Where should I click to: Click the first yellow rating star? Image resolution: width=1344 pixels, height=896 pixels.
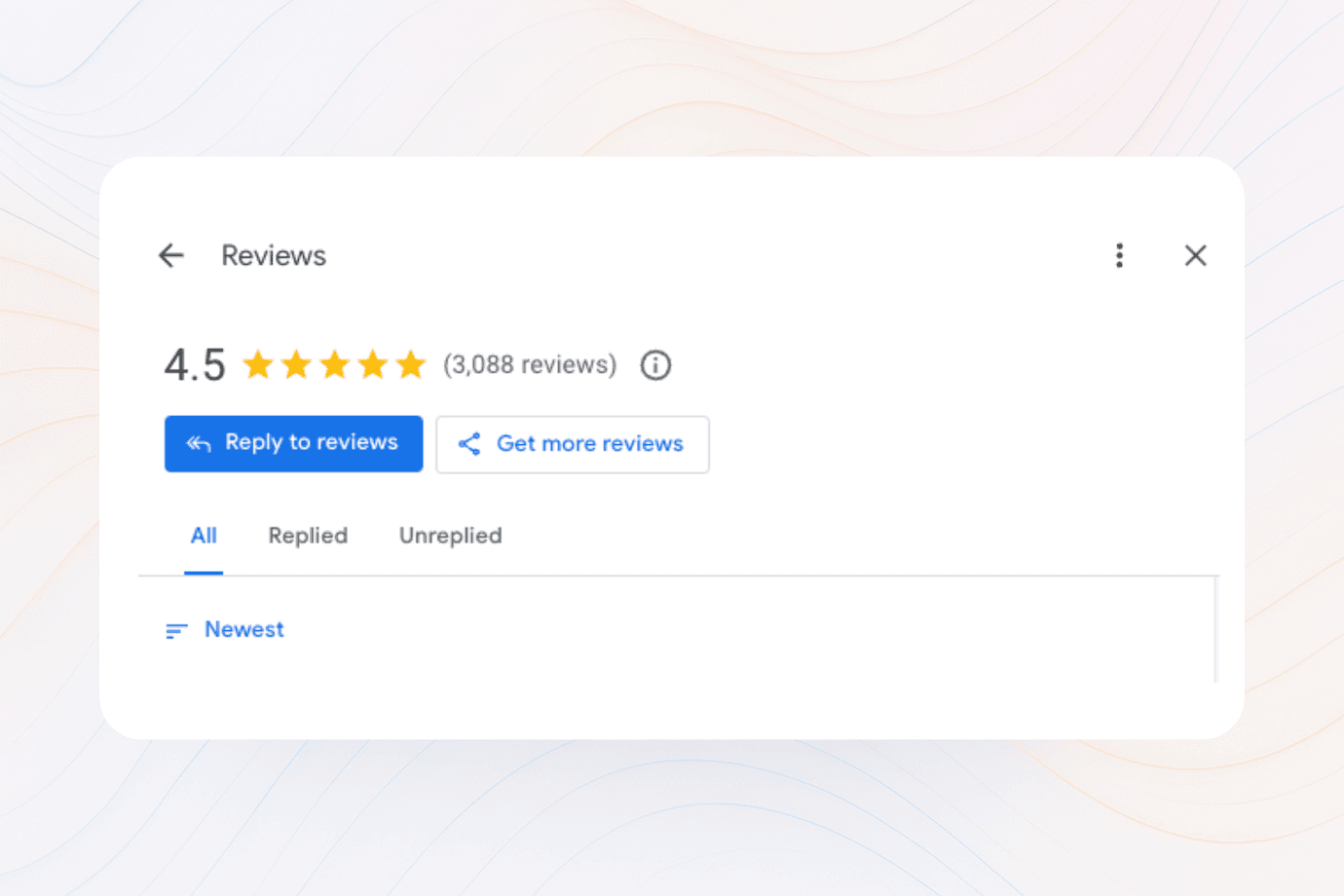click(258, 364)
